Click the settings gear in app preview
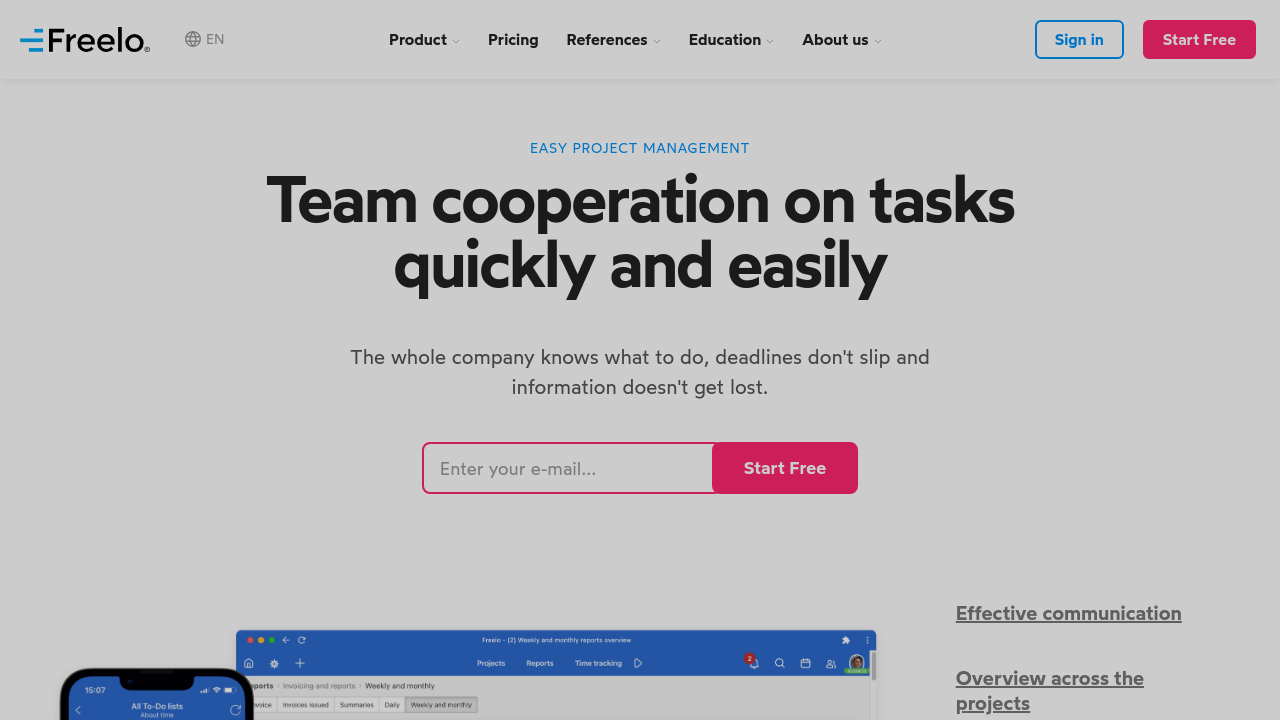The height and width of the screenshot is (720, 1280). 274,663
